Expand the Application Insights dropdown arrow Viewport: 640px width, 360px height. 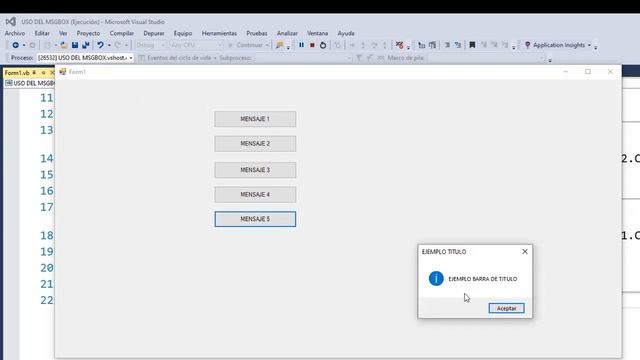[589, 45]
